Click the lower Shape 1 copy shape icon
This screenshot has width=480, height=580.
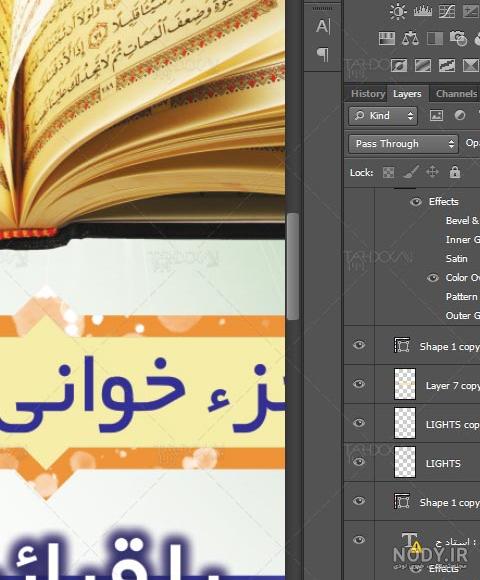pyautogui.click(x=402, y=501)
